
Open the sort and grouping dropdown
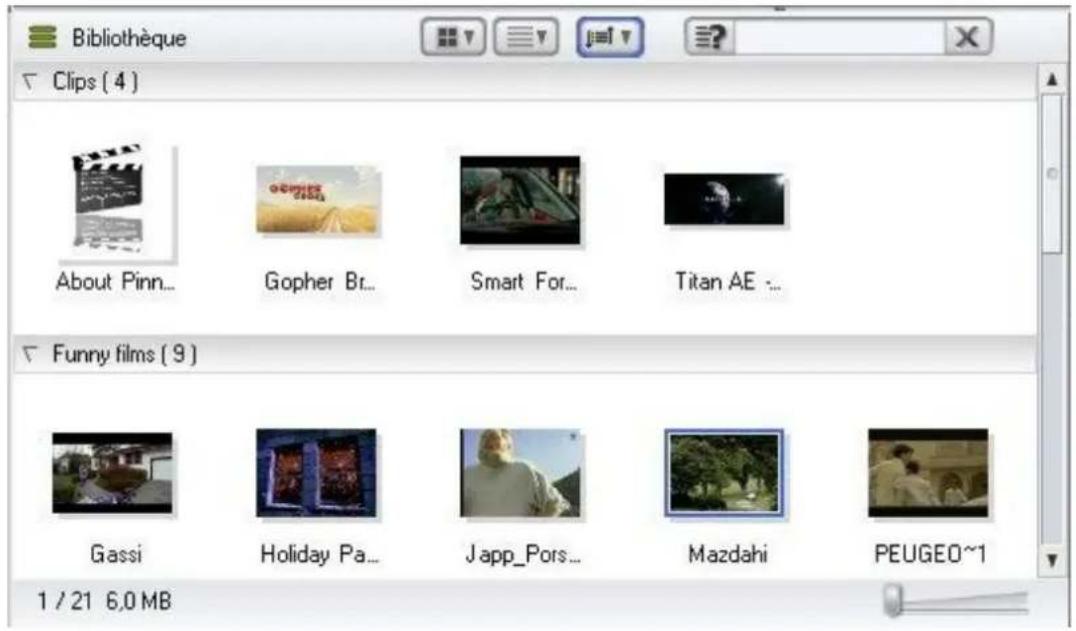coord(610,37)
